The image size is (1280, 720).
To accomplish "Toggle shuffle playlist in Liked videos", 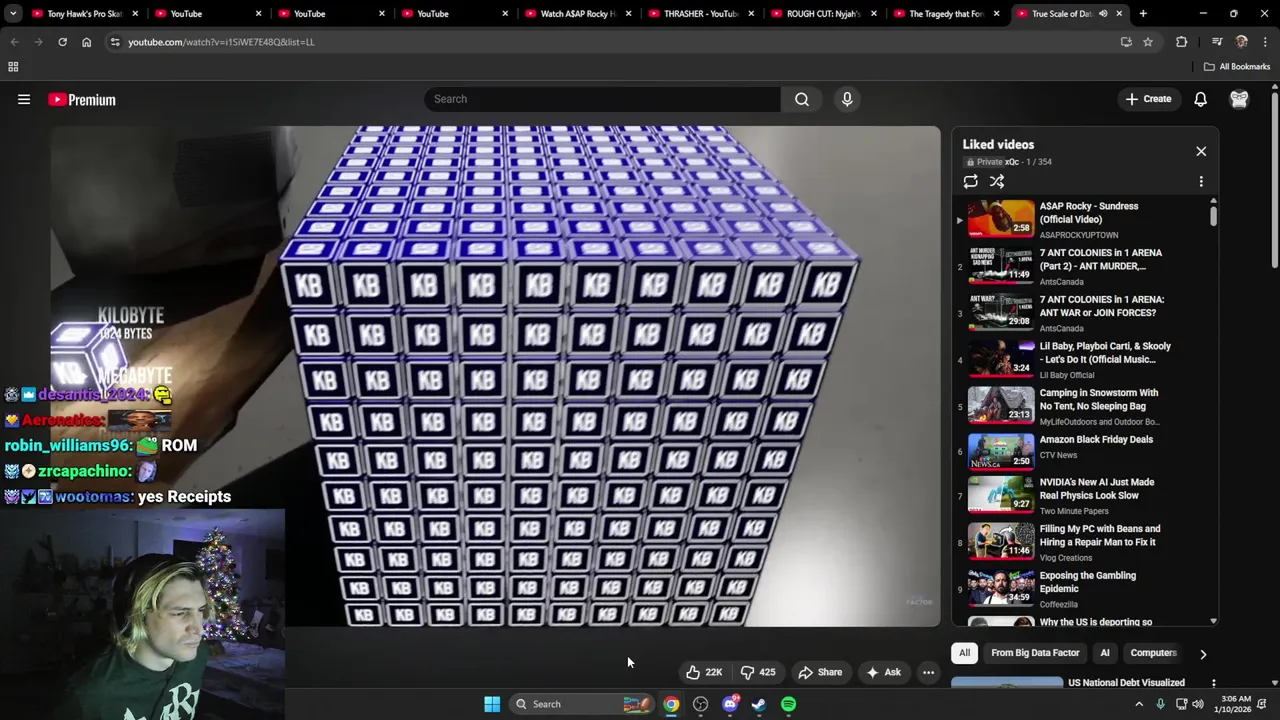I will (x=997, y=181).
